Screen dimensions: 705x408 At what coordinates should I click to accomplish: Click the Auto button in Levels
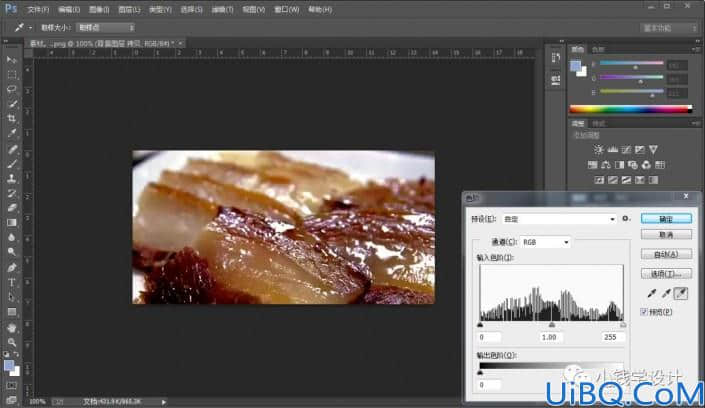click(x=666, y=254)
